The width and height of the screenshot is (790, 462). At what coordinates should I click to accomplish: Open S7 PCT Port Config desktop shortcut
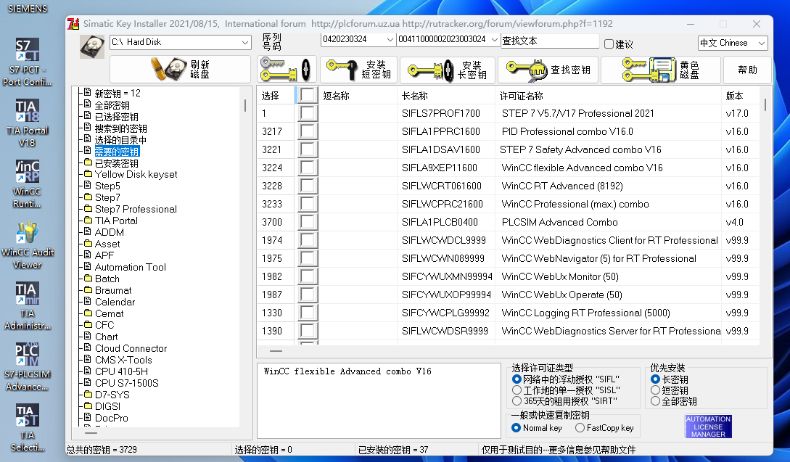pos(27,61)
